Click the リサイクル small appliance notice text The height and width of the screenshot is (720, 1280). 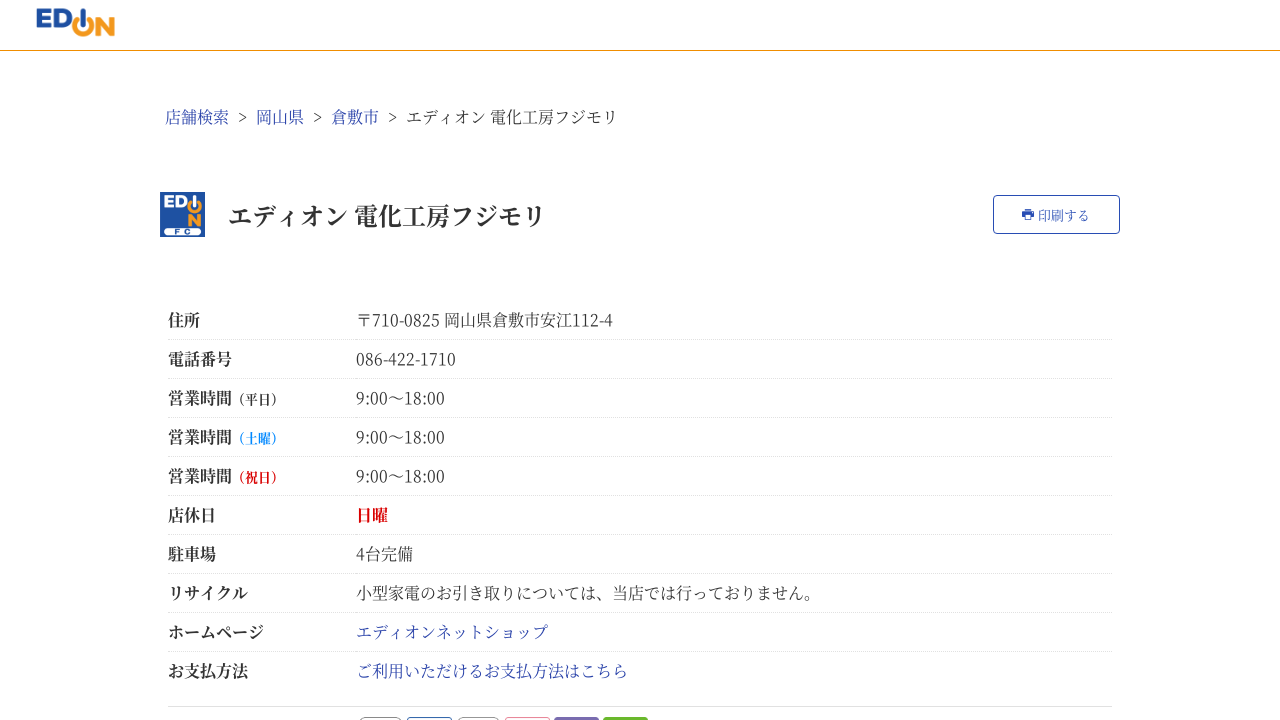pos(588,593)
